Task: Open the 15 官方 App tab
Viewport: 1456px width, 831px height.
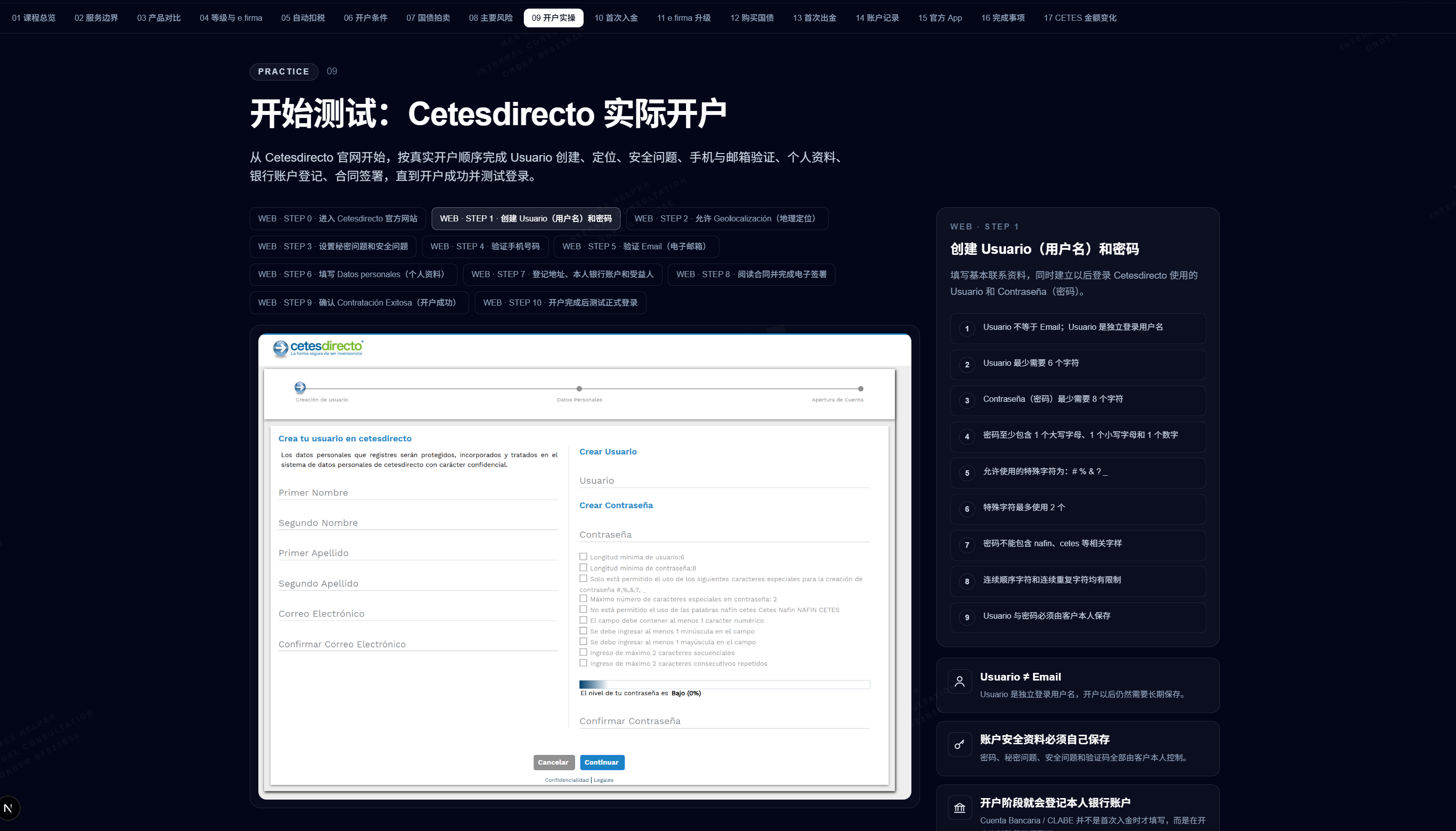Action: coord(940,18)
